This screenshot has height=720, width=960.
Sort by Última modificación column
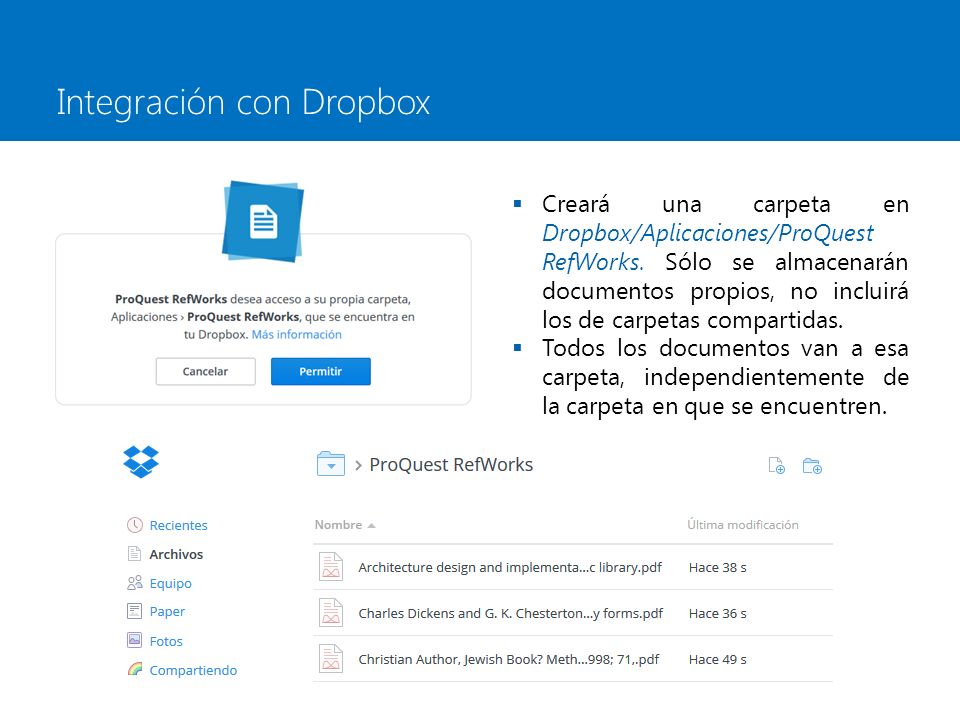pyautogui.click(x=743, y=525)
